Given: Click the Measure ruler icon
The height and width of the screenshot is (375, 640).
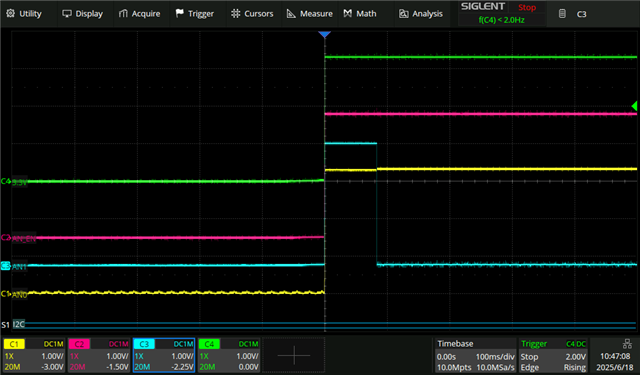Looking at the screenshot, I should 291,13.
